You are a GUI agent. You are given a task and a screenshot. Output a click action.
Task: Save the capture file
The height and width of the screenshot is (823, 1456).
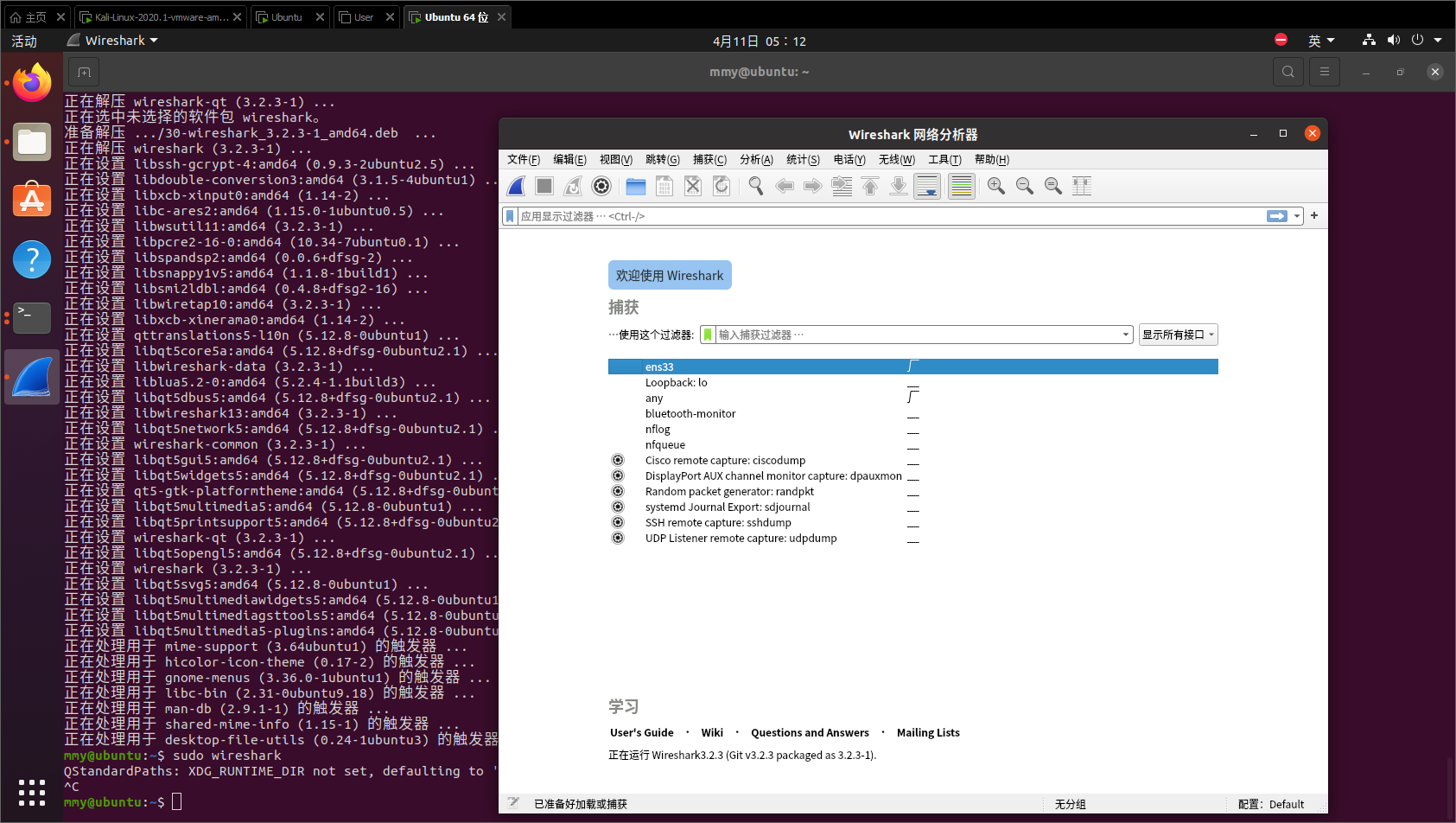coord(664,186)
